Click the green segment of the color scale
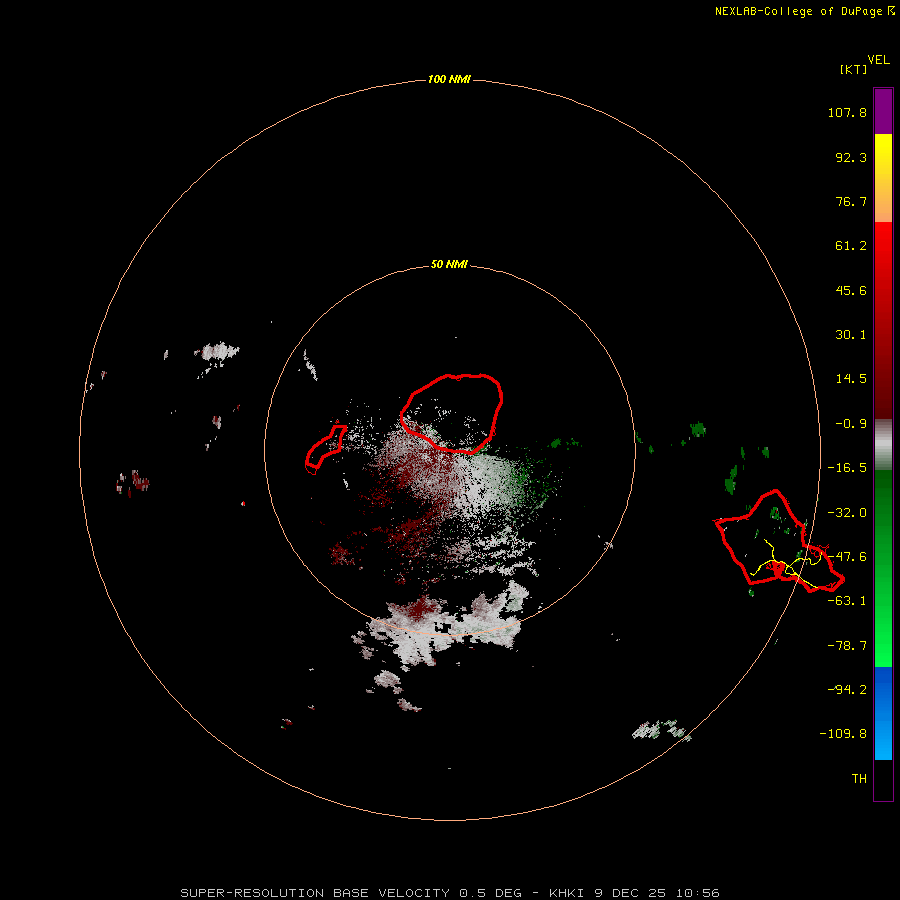Screen dimensions: 900x900 coord(883,568)
